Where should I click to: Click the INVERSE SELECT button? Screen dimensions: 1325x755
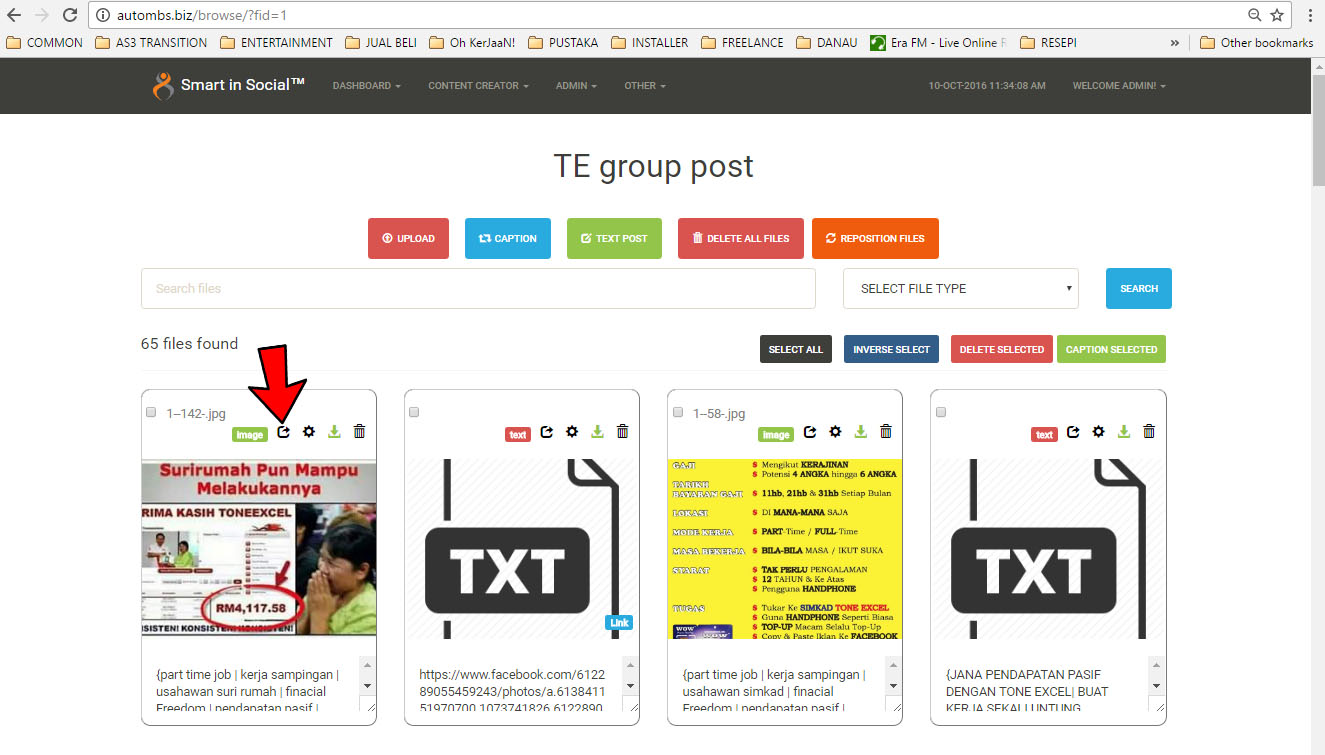[891, 349]
